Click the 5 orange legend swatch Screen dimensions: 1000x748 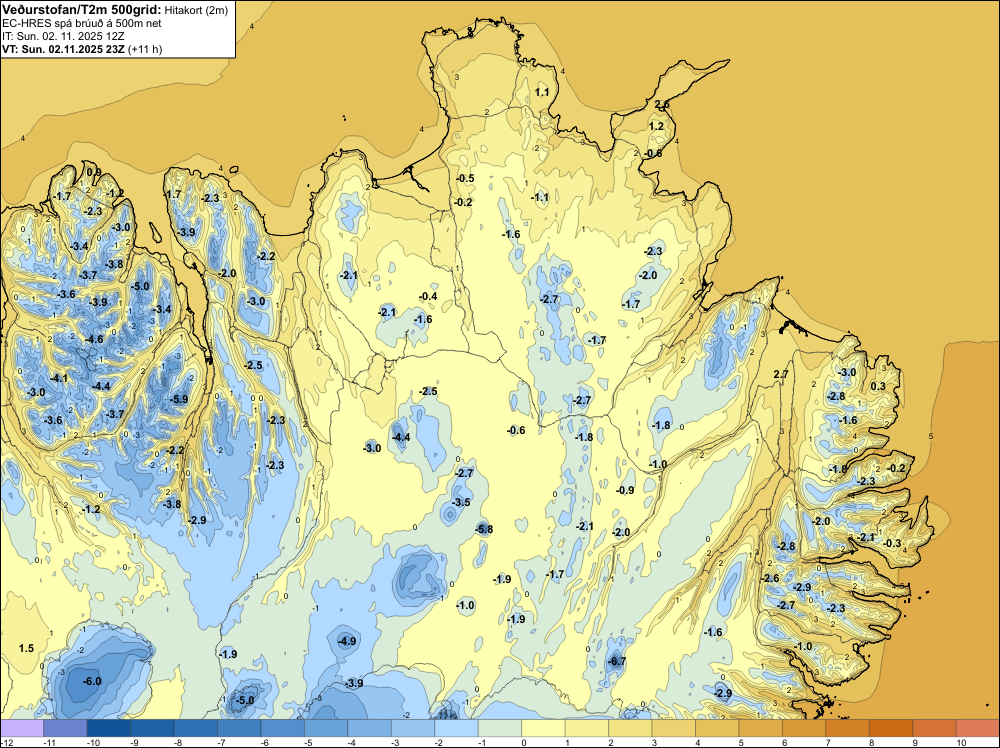pyautogui.click(x=760, y=728)
